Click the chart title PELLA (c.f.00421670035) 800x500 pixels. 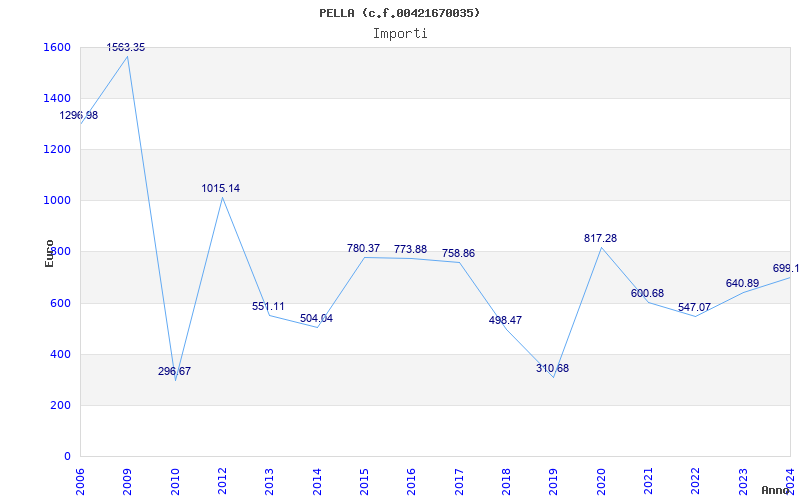coord(400,13)
